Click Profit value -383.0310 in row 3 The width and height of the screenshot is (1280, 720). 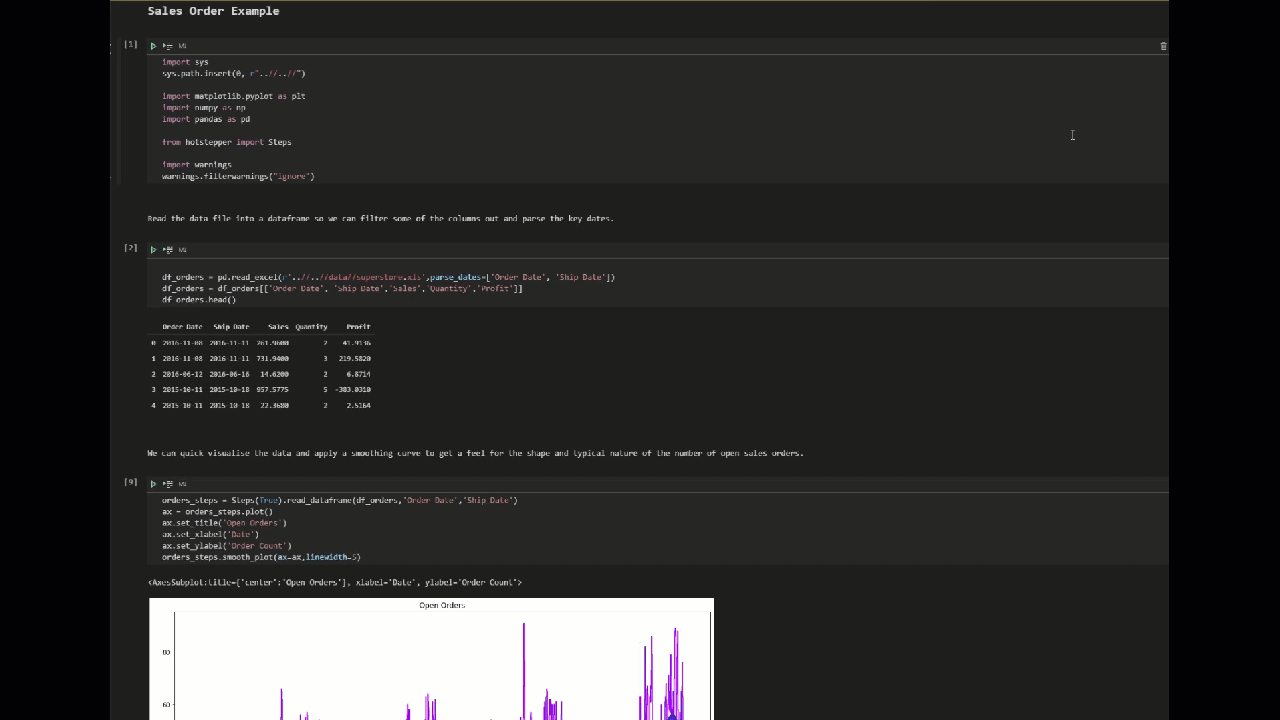pyautogui.click(x=353, y=389)
